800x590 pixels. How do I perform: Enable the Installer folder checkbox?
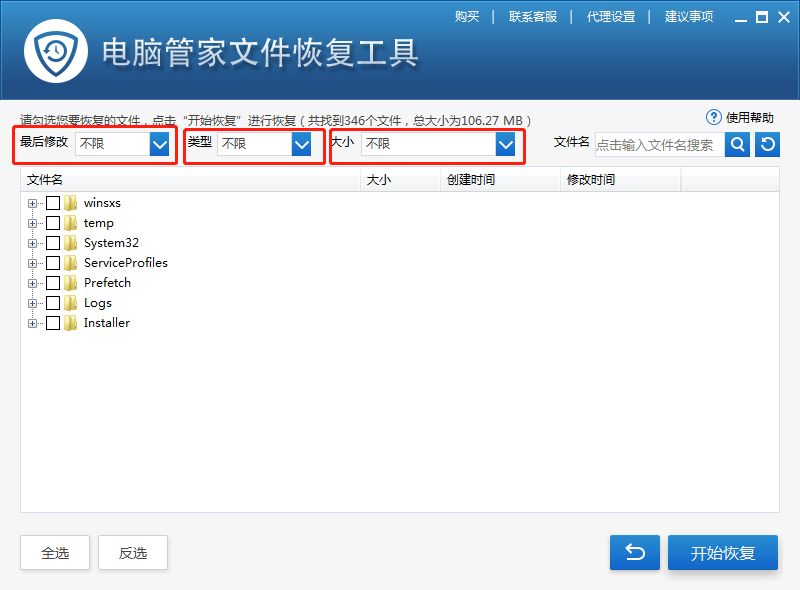(53, 323)
